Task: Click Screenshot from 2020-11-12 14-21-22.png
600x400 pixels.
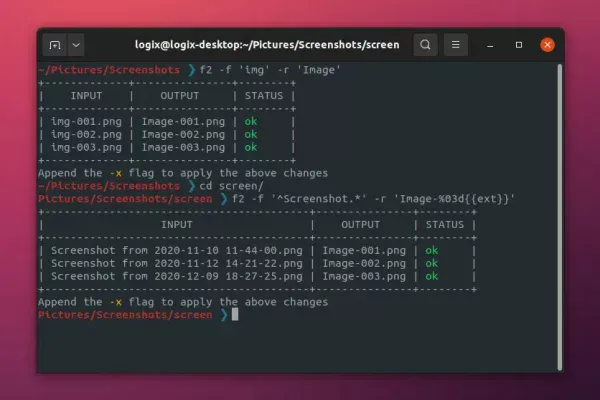Action: coord(177,264)
